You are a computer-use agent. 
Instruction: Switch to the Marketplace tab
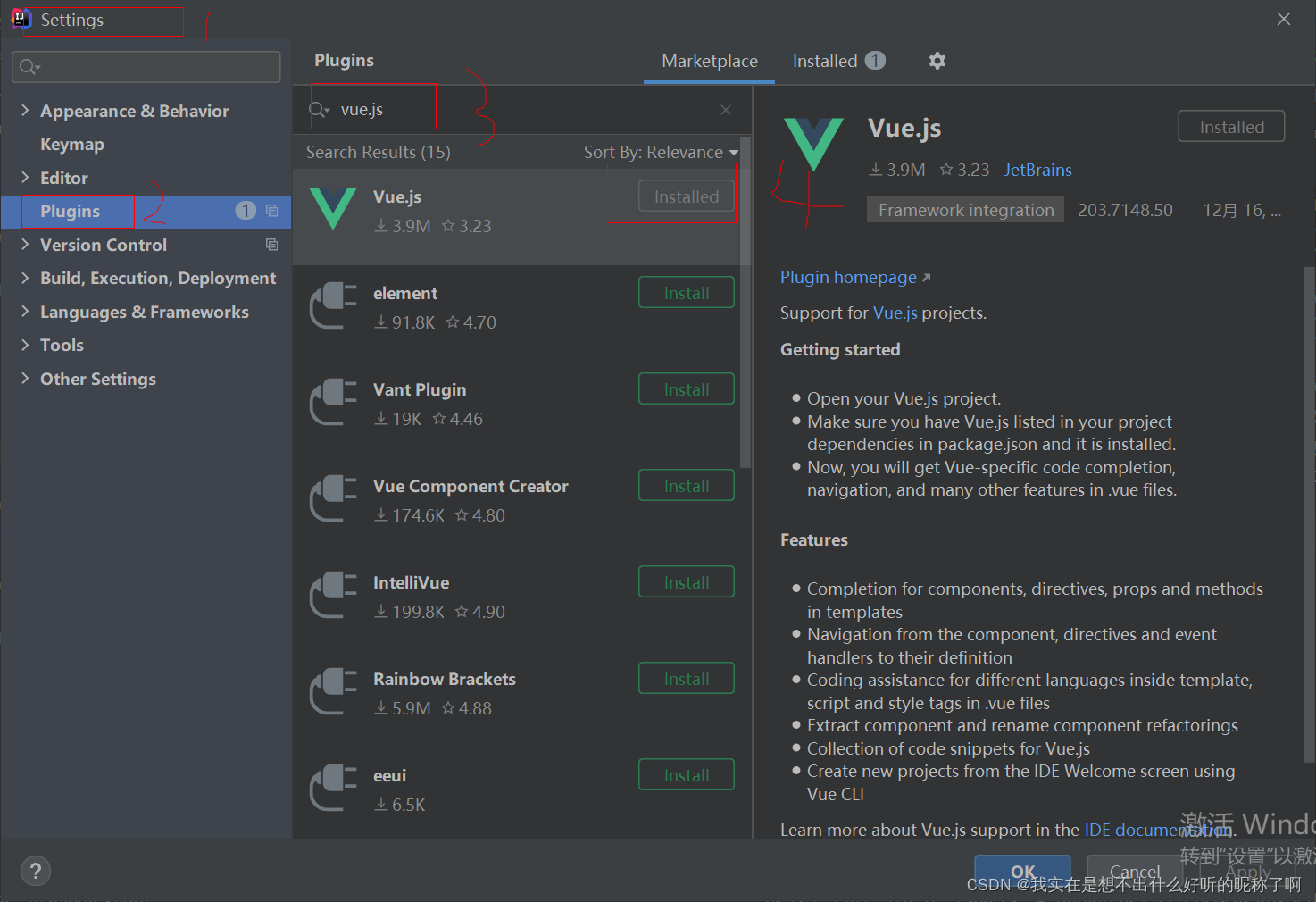pos(710,61)
